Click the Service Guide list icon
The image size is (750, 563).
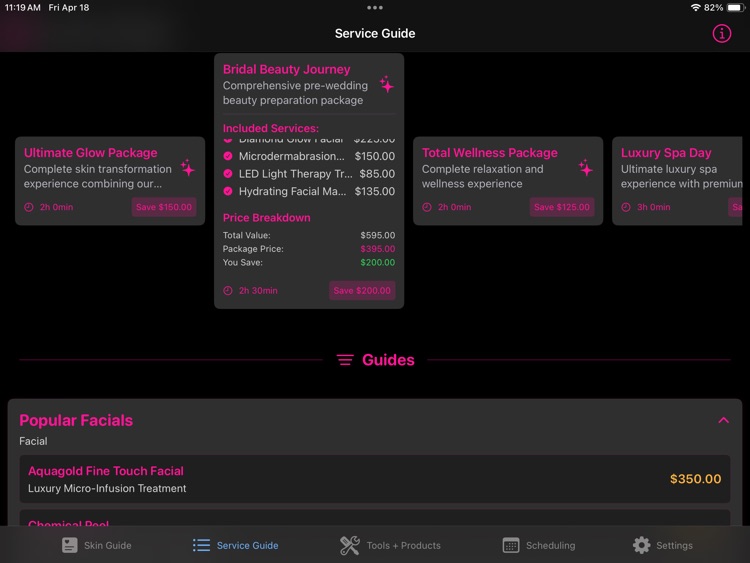pyautogui.click(x=201, y=545)
